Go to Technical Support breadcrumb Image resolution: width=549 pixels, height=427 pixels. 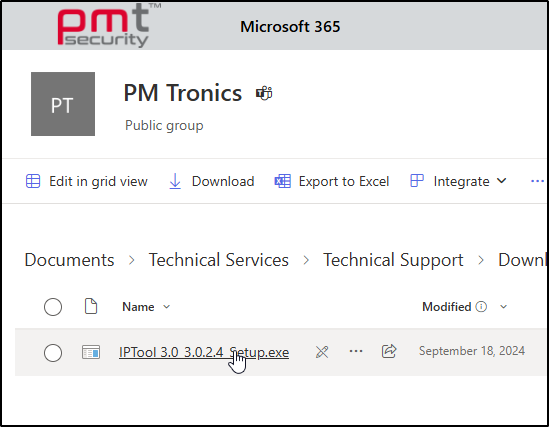393,260
